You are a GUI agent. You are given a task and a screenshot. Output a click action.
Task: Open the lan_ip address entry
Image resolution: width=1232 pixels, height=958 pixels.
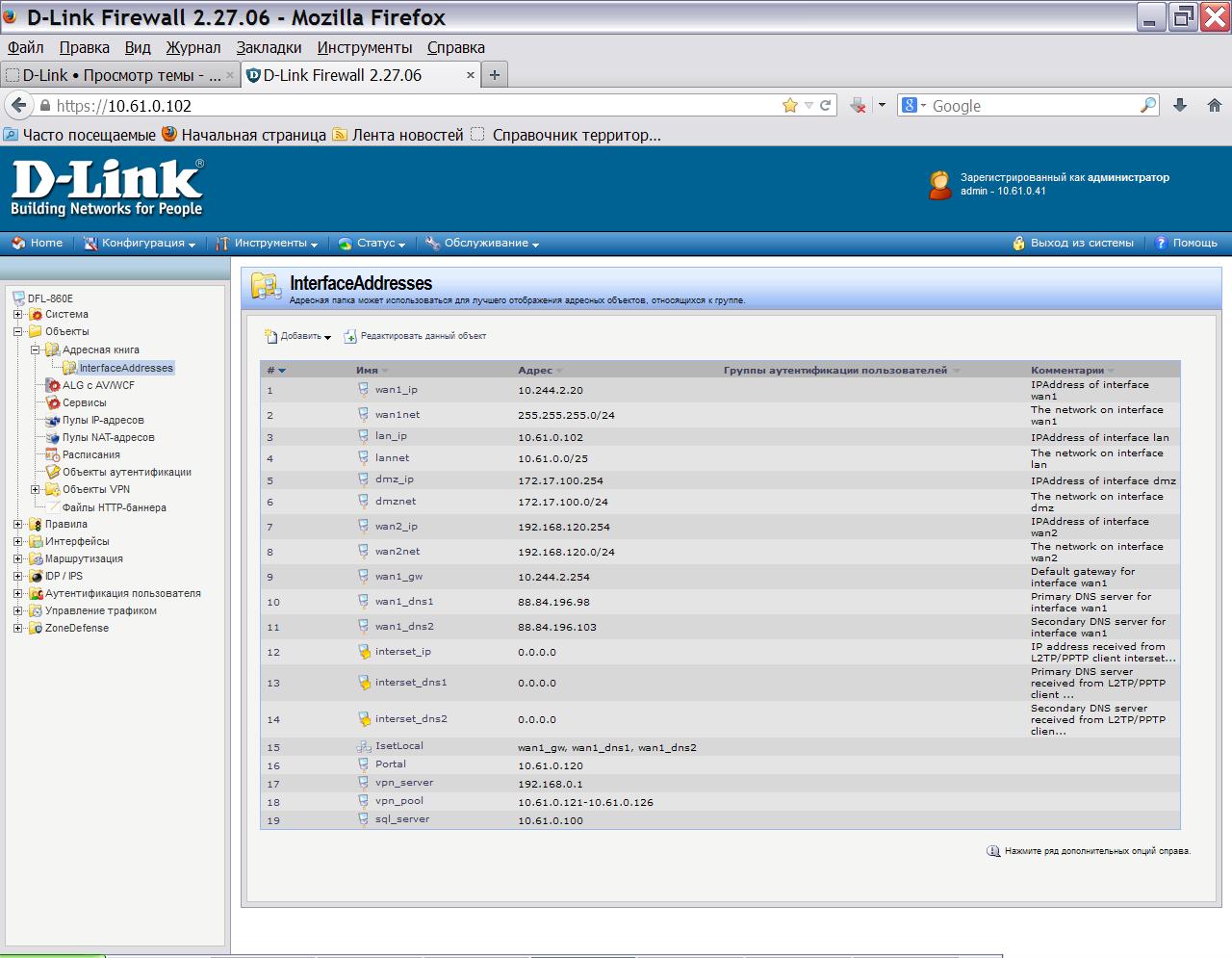pyautogui.click(x=391, y=436)
